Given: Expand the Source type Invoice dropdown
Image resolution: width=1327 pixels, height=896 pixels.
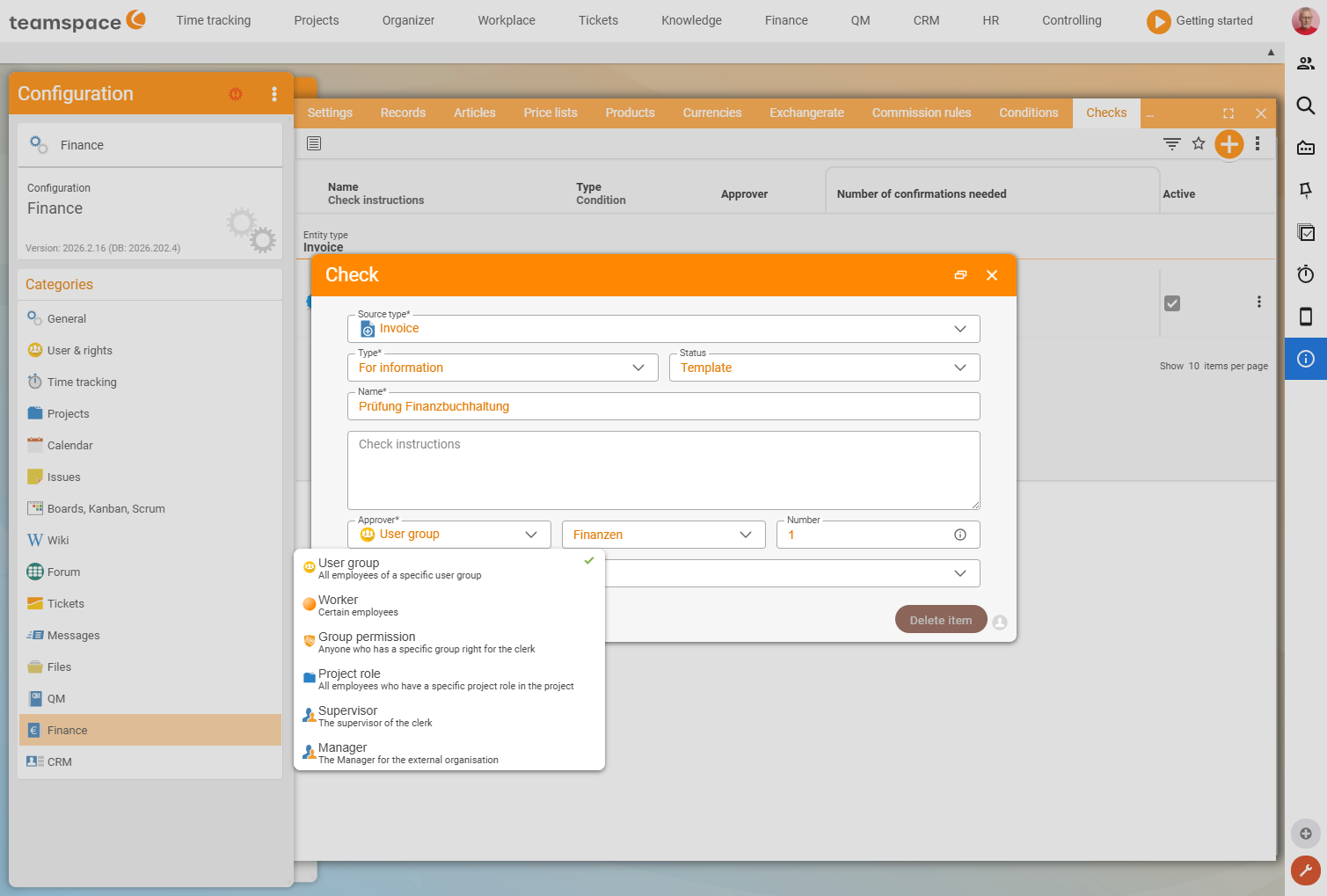Looking at the screenshot, I should [x=664, y=329].
